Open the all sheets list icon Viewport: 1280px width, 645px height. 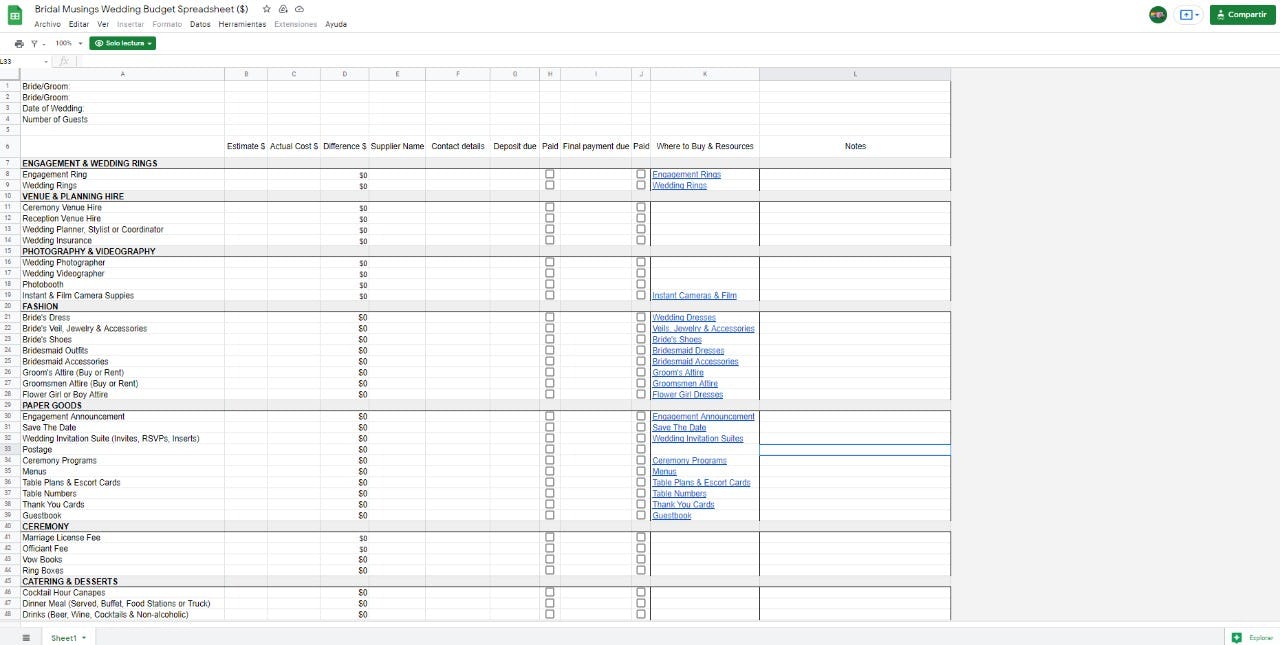point(26,637)
